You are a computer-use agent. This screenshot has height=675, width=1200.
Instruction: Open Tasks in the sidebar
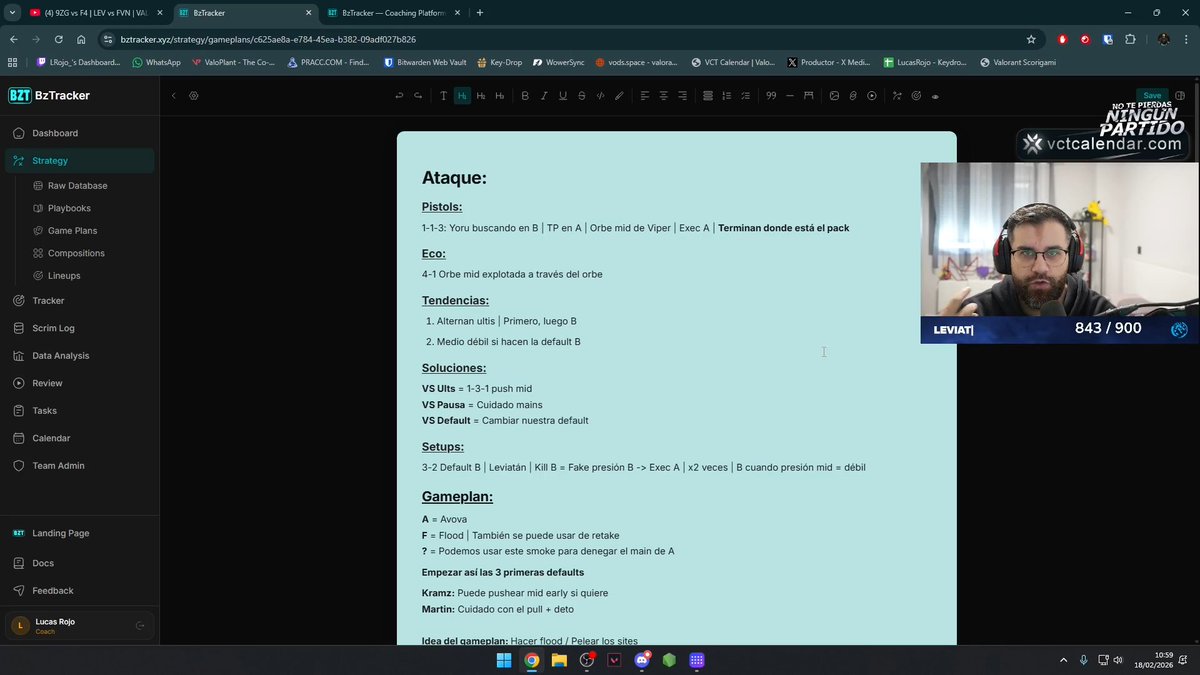pos(80,410)
